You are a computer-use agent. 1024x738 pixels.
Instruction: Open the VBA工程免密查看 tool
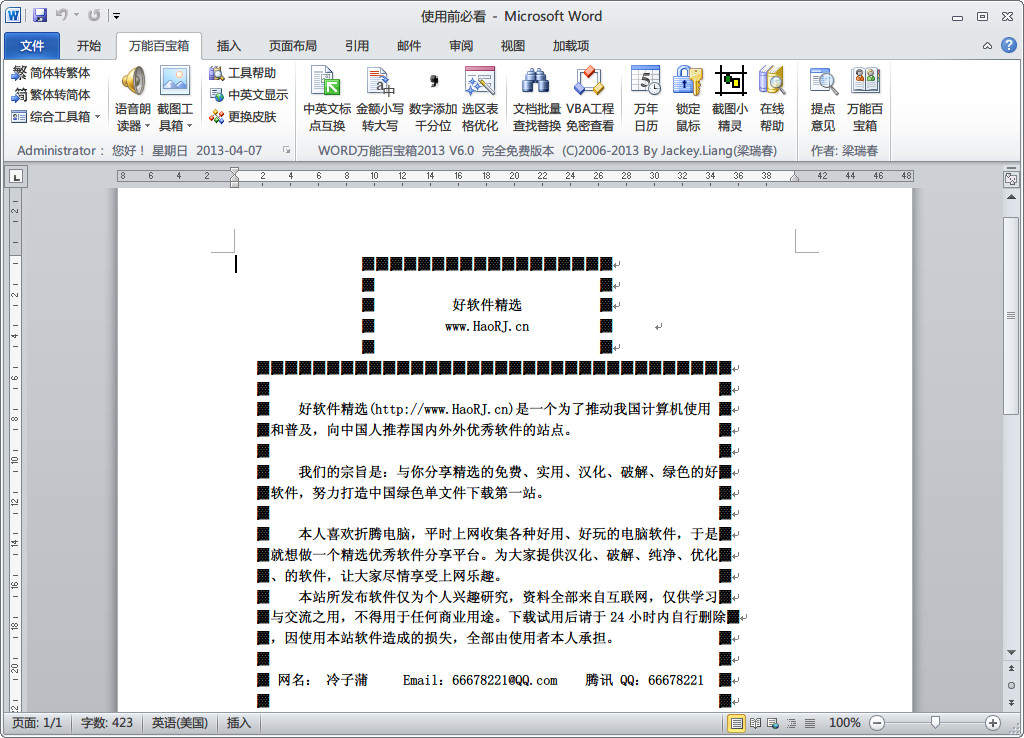click(x=590, y=99)
